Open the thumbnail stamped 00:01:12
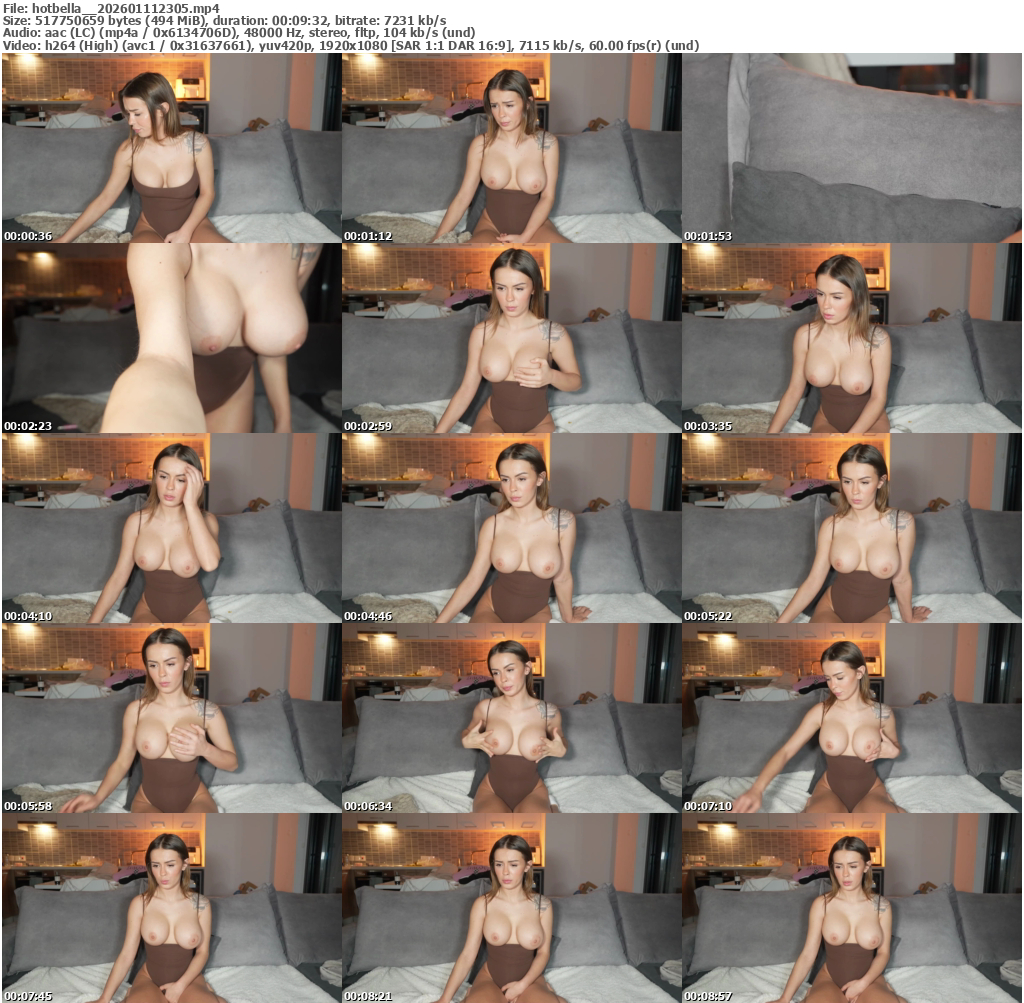This screenshot has height=1003, width=1024. [511, 148]
